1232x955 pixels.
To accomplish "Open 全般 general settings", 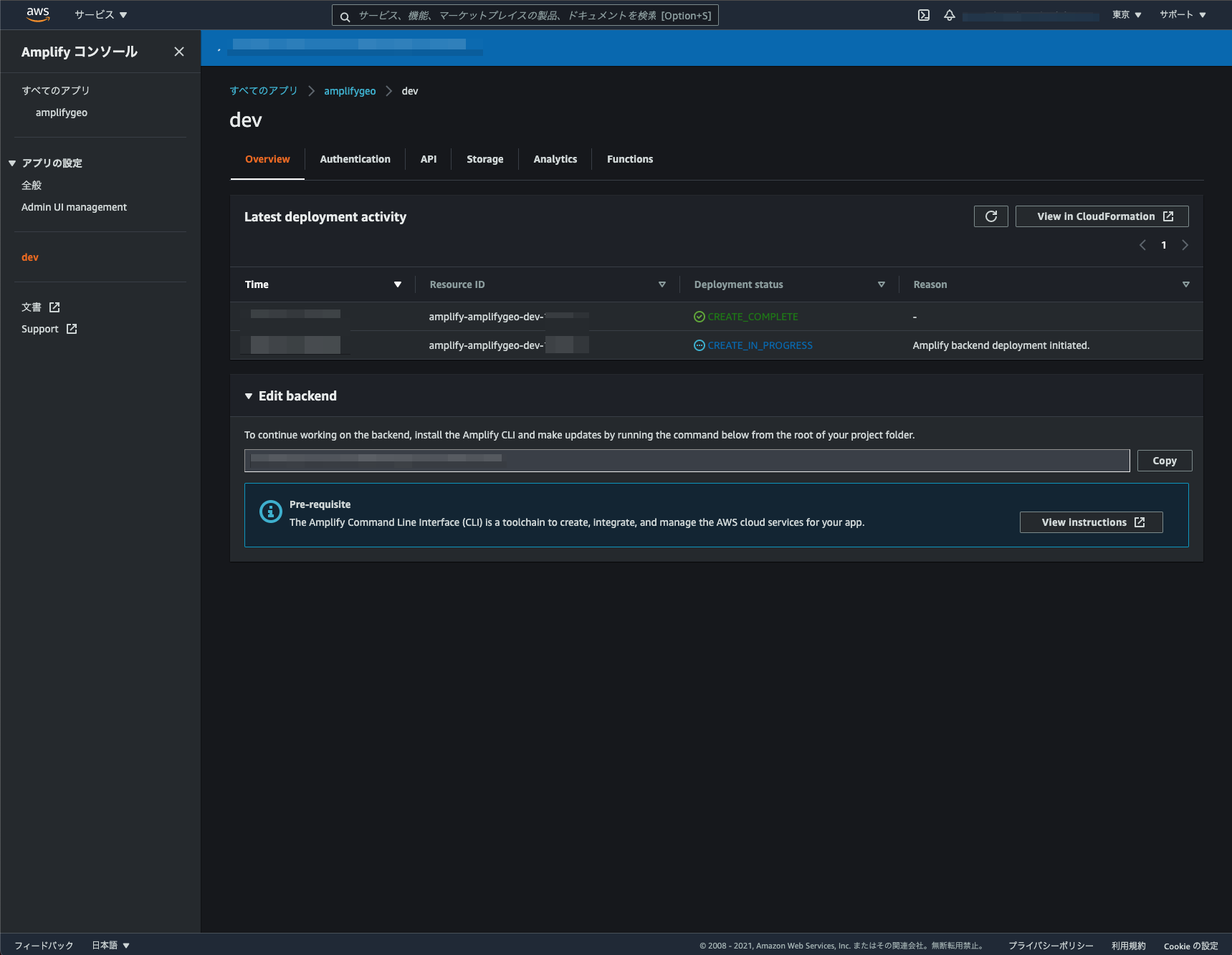I will pyautogui.click(x=32, y=185).
